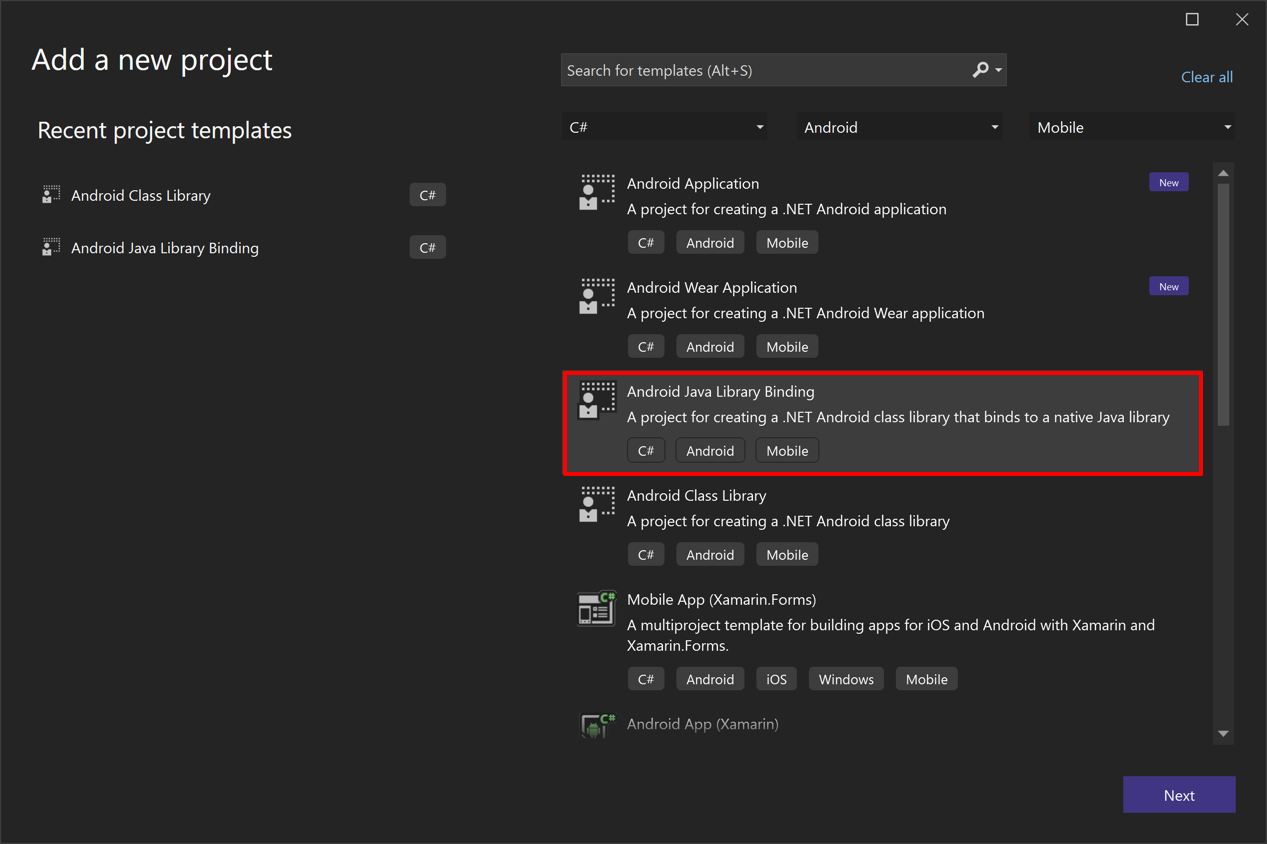Click the Android Application template icon
Screen dimensions: 1267x844
coord(596,192)
